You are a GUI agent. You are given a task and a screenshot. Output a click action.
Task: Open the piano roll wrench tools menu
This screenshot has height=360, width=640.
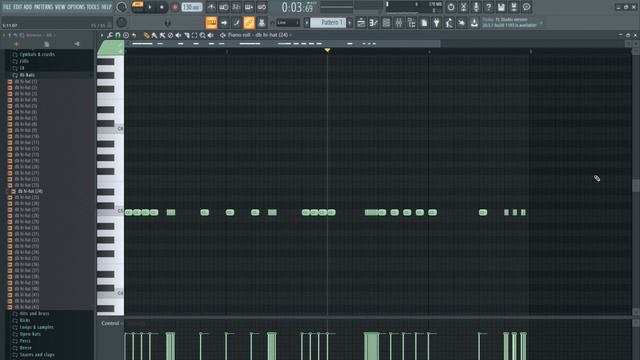point(110,36)
